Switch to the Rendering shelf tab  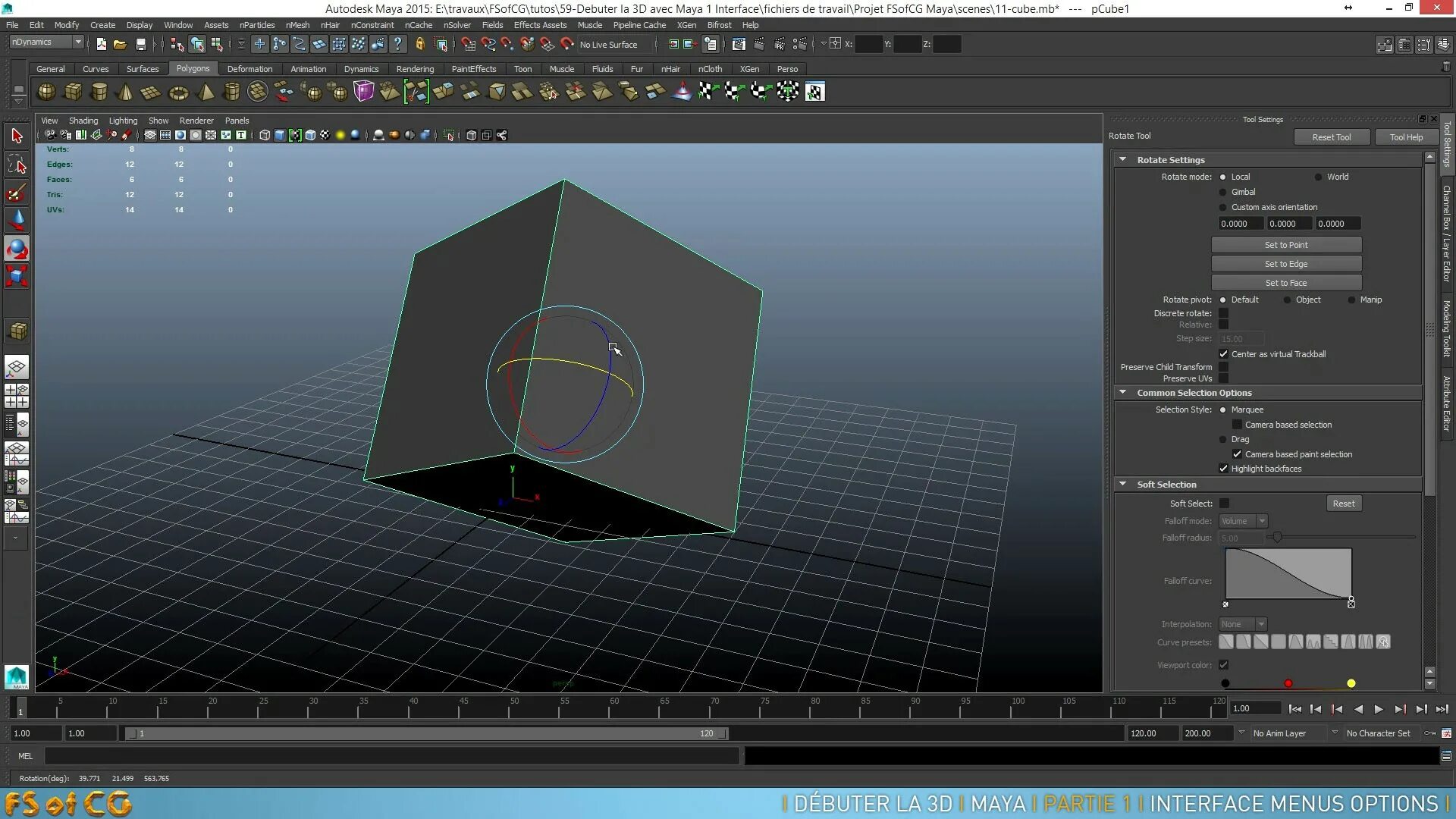click(415, 69)
